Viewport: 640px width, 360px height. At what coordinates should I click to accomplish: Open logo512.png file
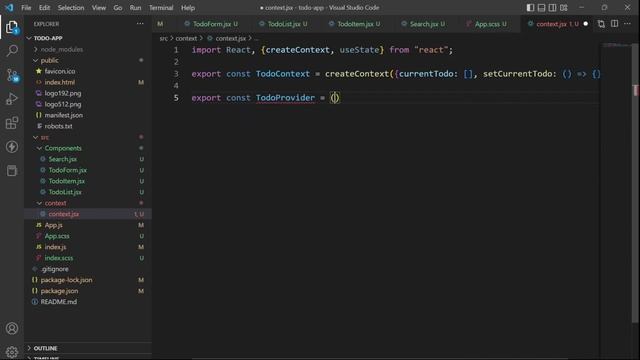pos(63,104)
